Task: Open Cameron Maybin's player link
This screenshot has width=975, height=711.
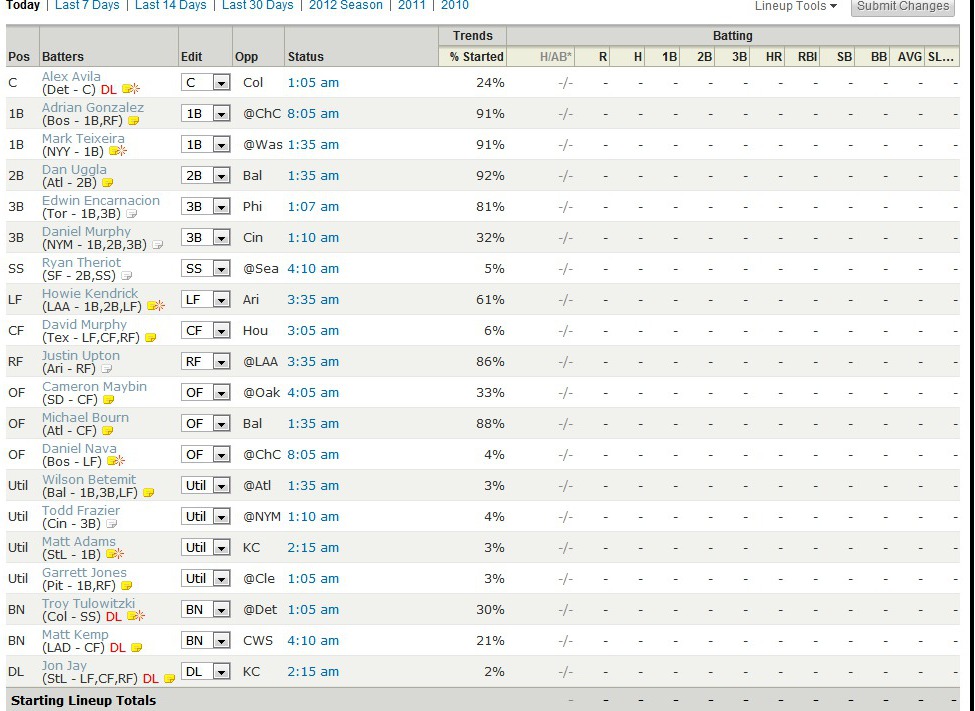Action: [x=95, y=387]
